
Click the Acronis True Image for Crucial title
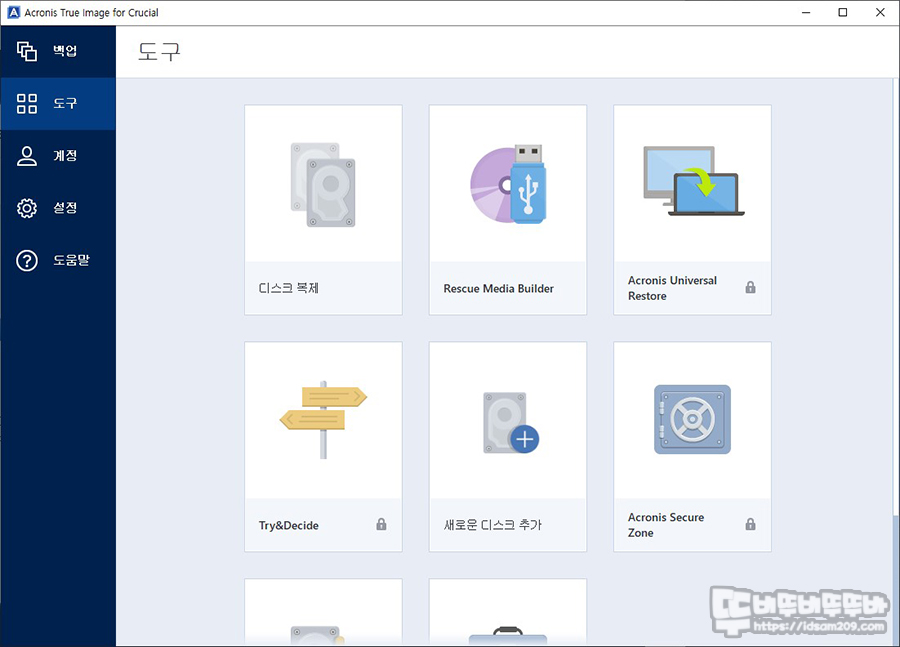coord(91,13)
